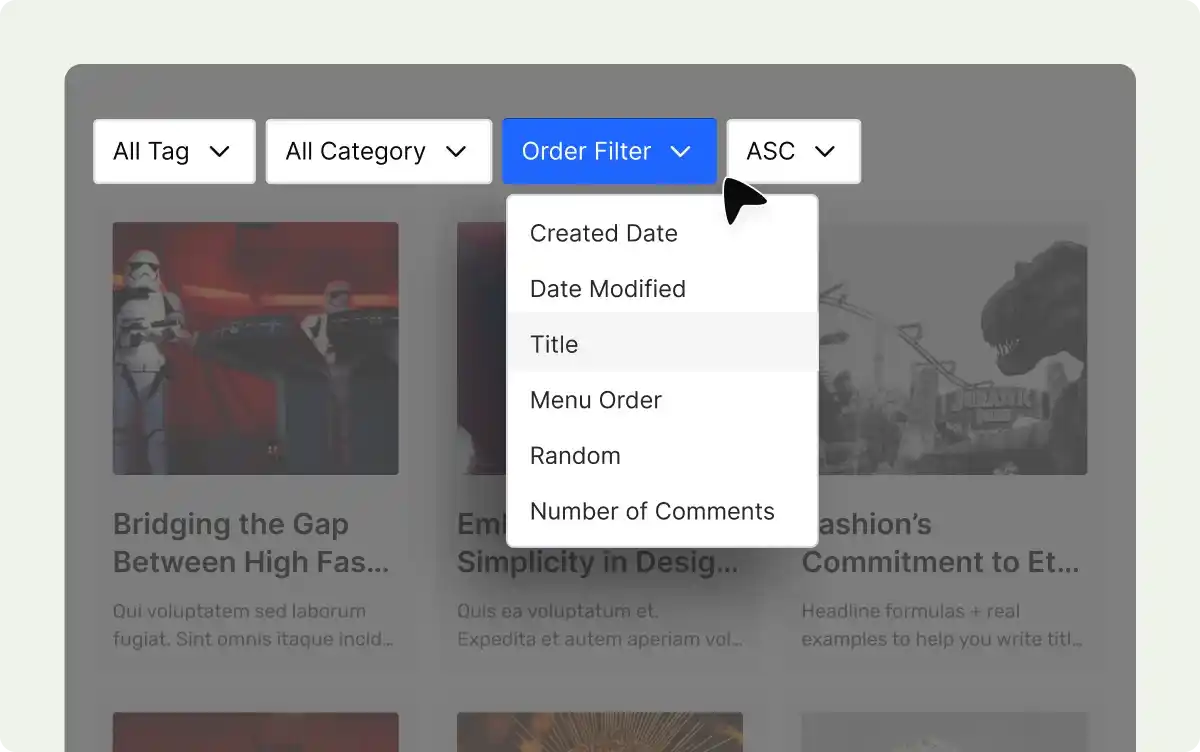The width and height of the screenshot is (1200, 752).
Task: Open the Simplicity in Design post title
Action: (x=480, y=562)
